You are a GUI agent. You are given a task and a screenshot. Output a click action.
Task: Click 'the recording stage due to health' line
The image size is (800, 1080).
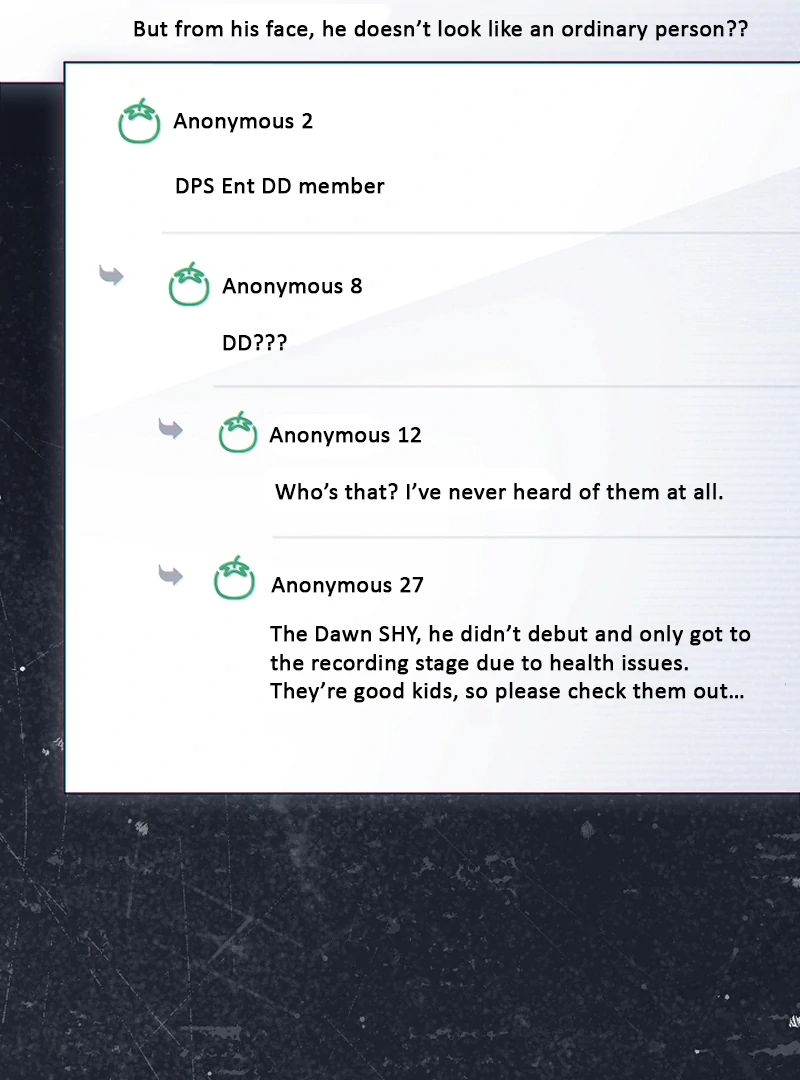tap(480, 663)
